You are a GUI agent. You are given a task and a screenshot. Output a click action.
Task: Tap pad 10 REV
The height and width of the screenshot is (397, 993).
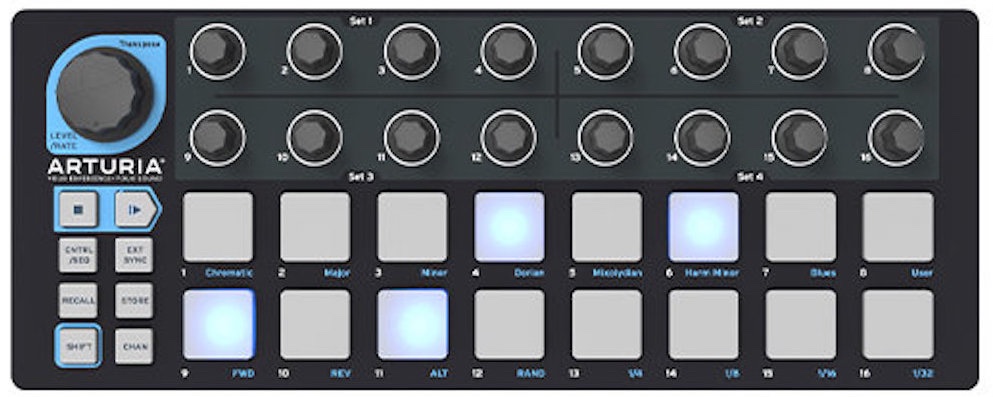[315, 325]
